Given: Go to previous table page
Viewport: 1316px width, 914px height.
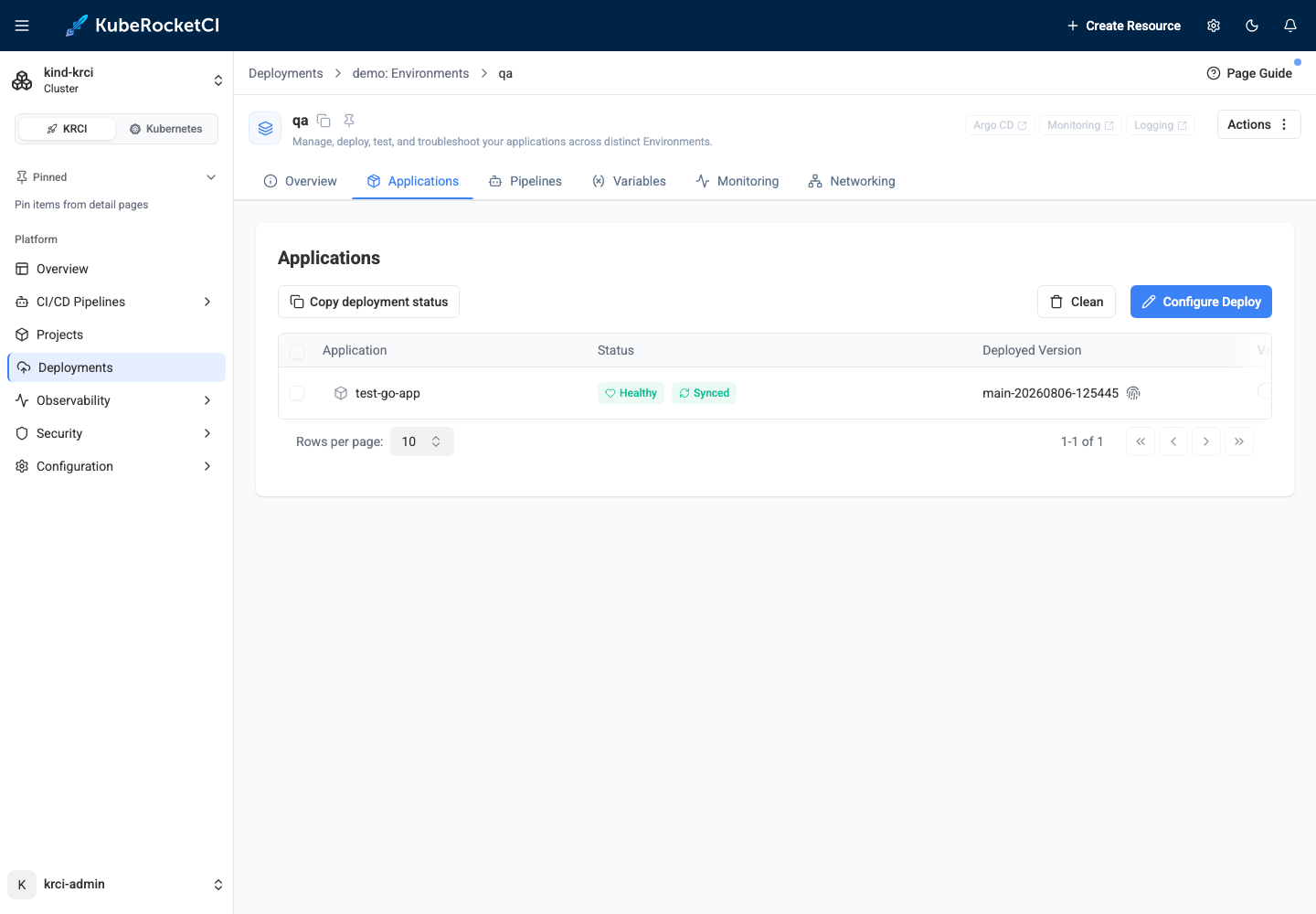Looking at the screenshot, I should (x=1173, y=441).
